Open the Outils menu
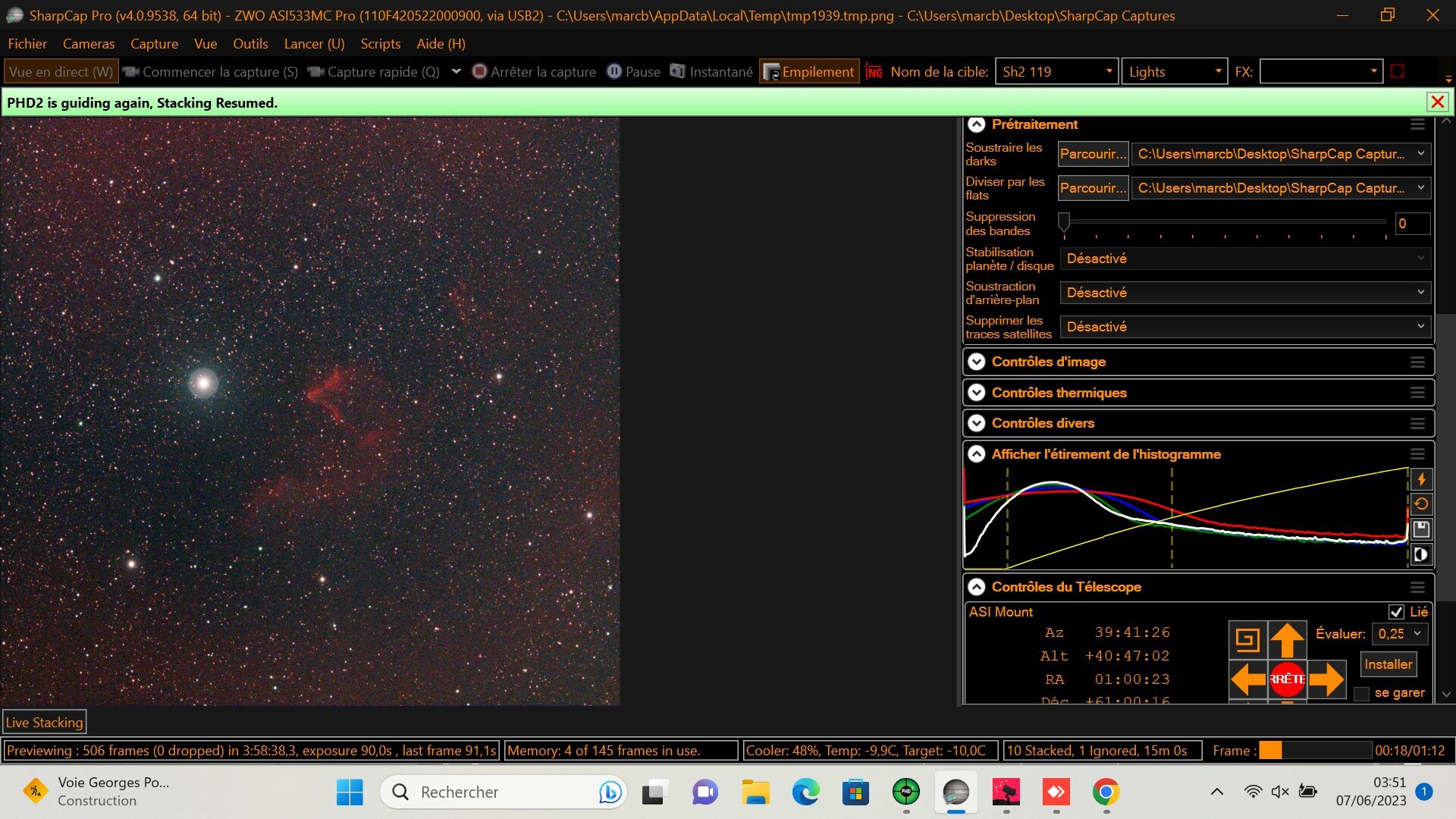The image size is (1456, 819). [x=250, y=44]
